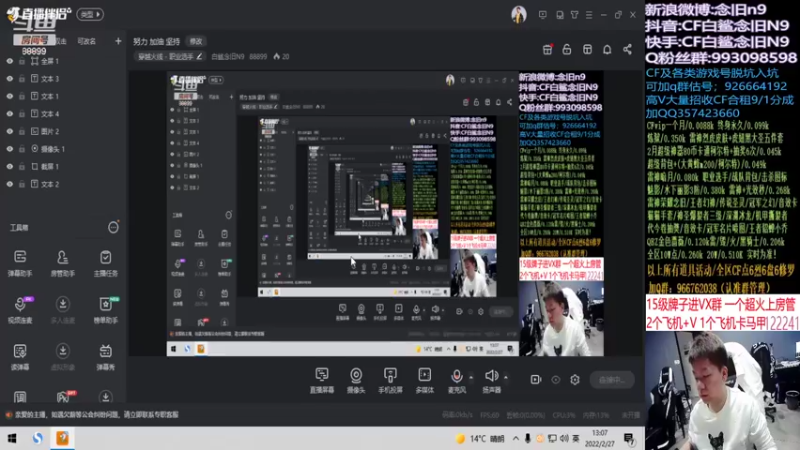
Task: Click the 修改 title edit button
Action: click(196, 41)
